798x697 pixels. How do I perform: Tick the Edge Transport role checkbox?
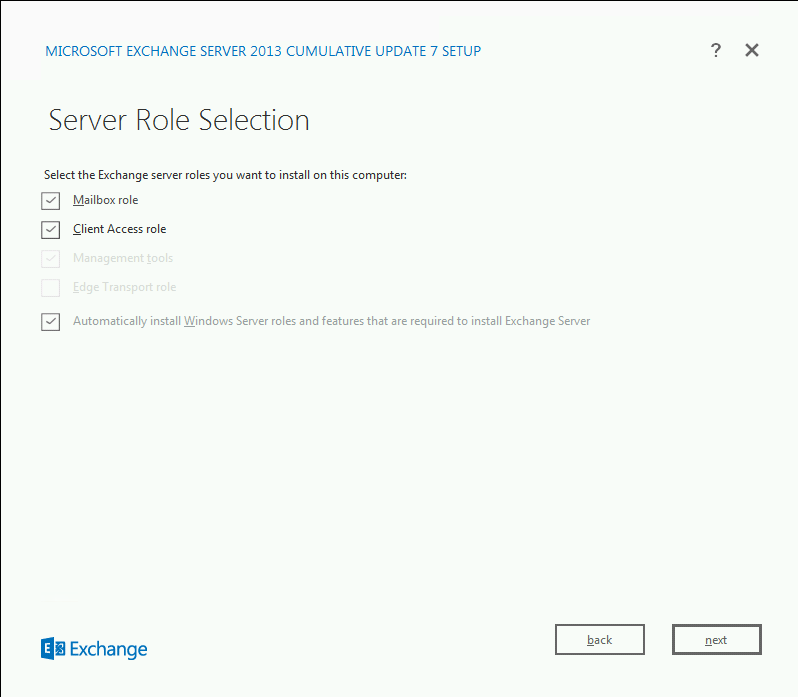50,287
